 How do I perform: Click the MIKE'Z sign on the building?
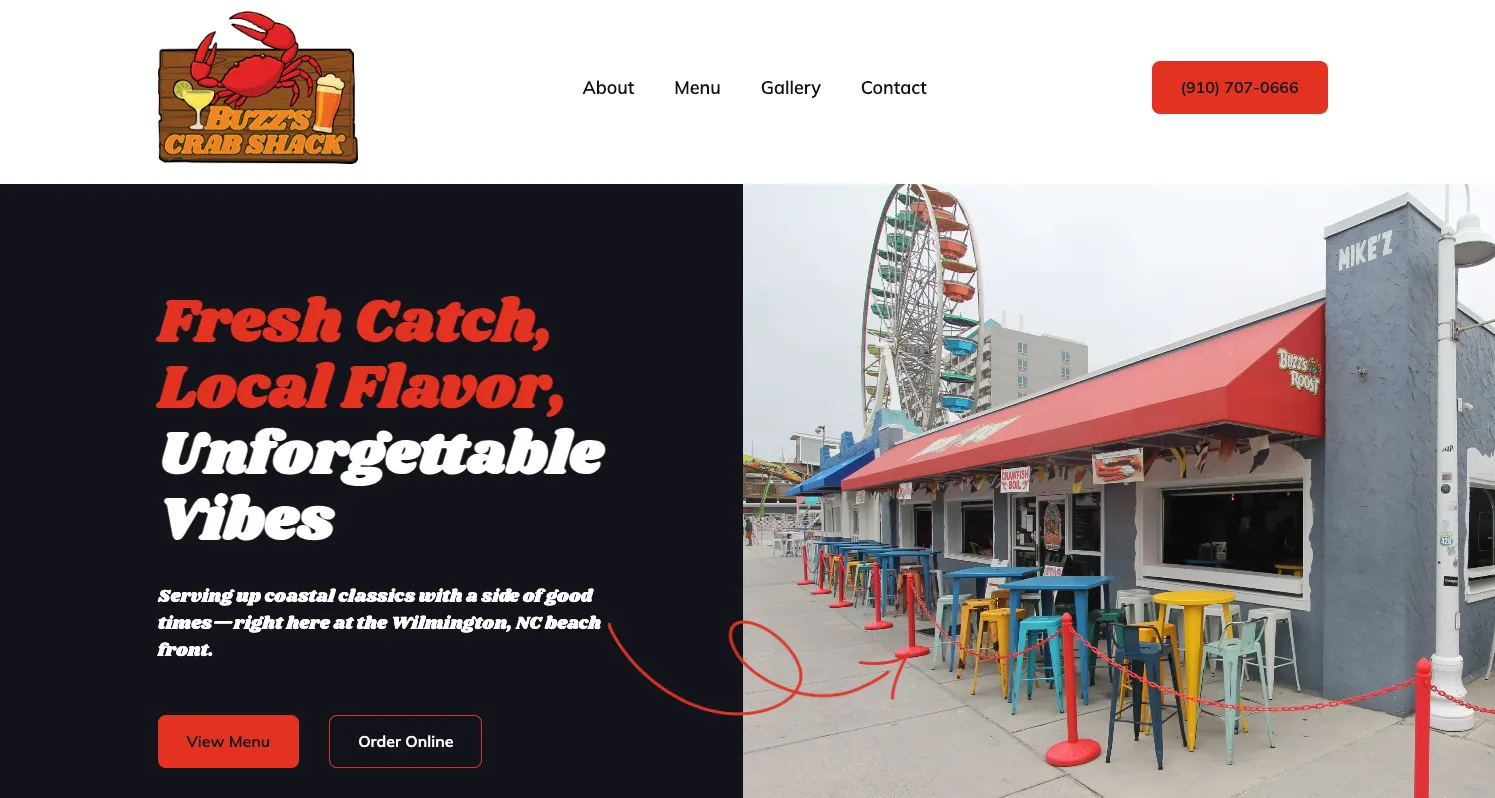[x=1365, y=251]
